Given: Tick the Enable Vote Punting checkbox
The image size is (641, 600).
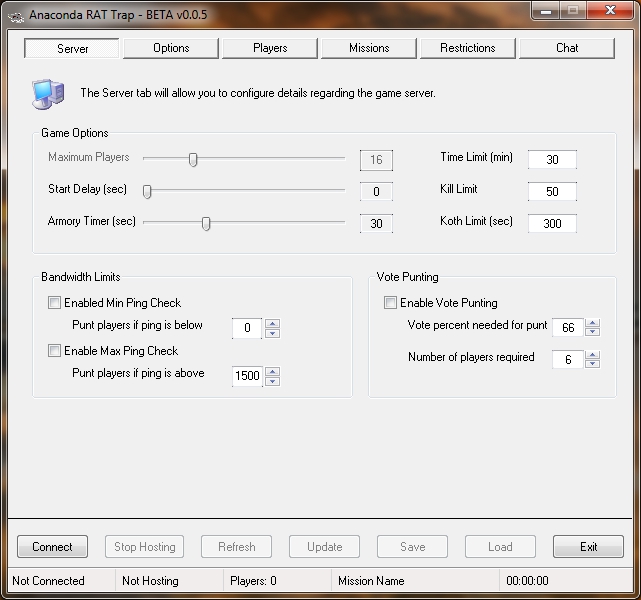Looking at the screenshot, I should 390,302.
